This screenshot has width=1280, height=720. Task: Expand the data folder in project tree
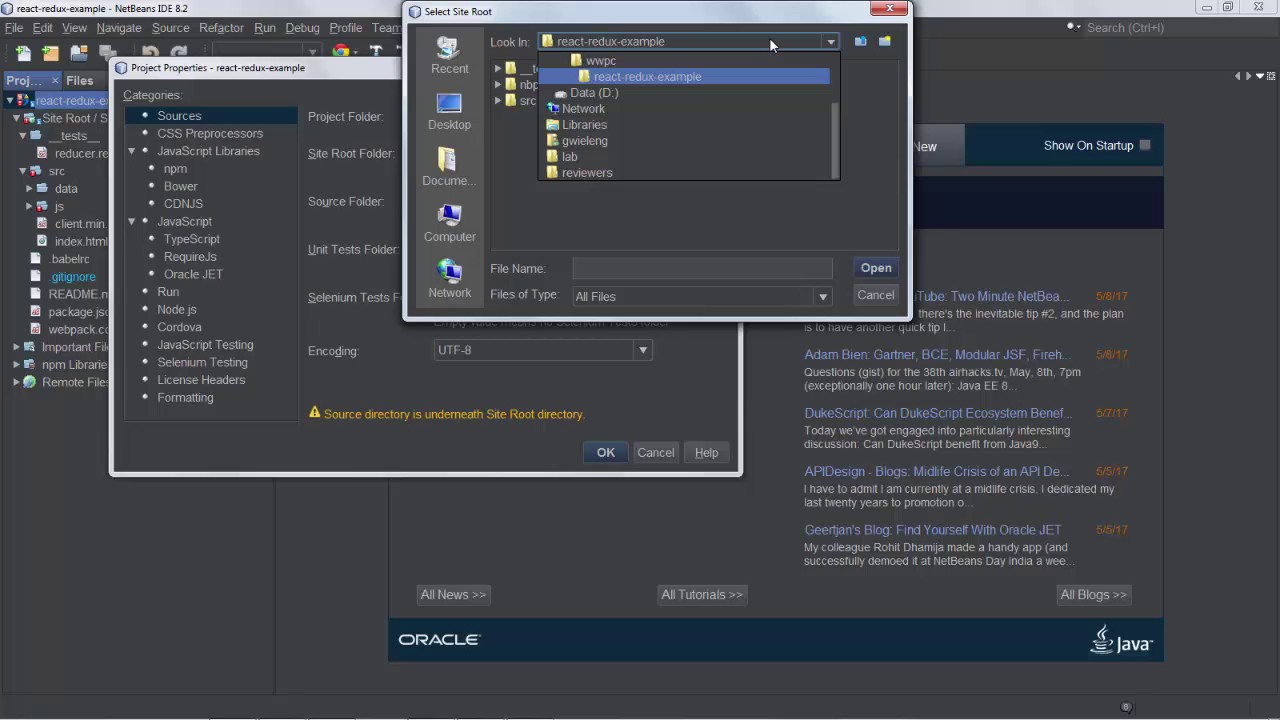[x=30, y=188]
